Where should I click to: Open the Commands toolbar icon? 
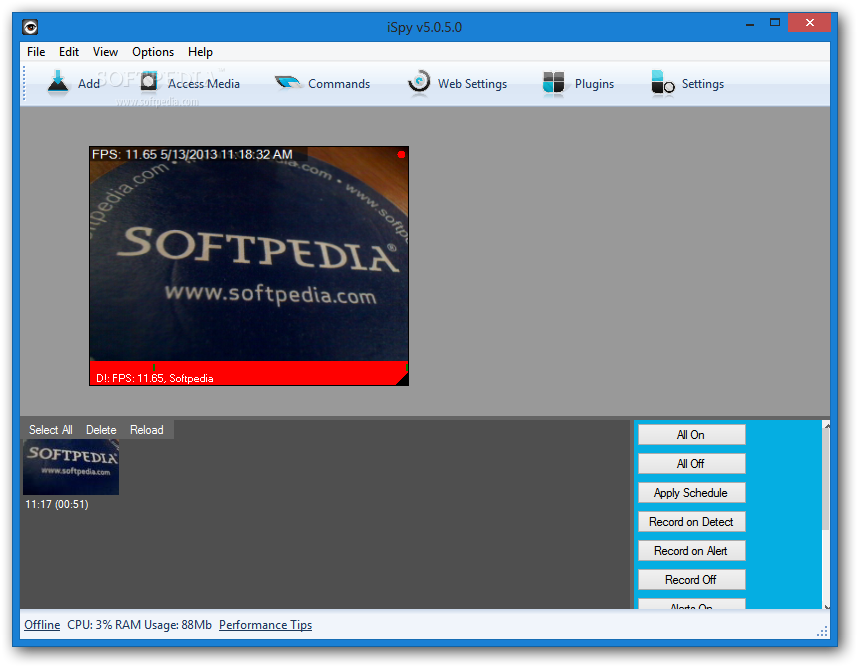point(288,83)
